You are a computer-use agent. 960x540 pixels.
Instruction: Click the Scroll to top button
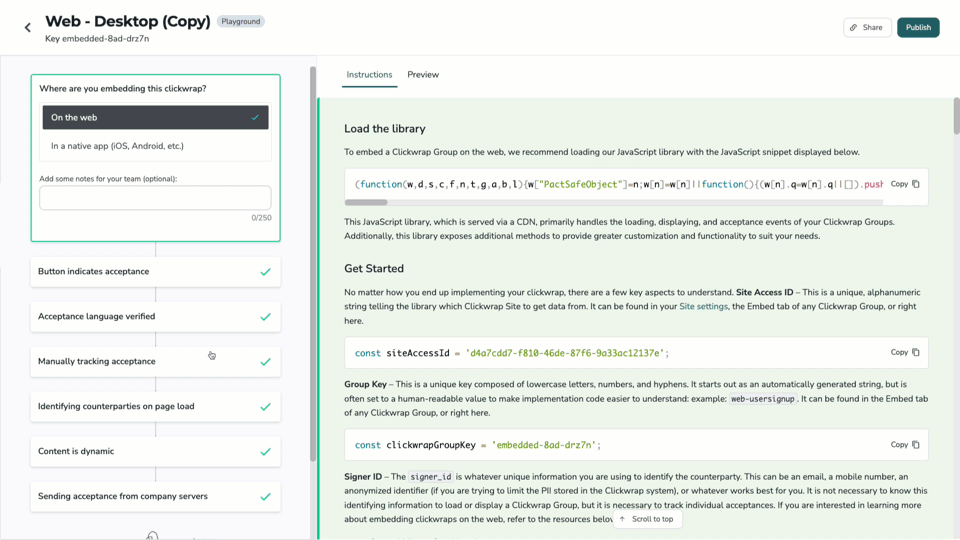pos(647,519)
